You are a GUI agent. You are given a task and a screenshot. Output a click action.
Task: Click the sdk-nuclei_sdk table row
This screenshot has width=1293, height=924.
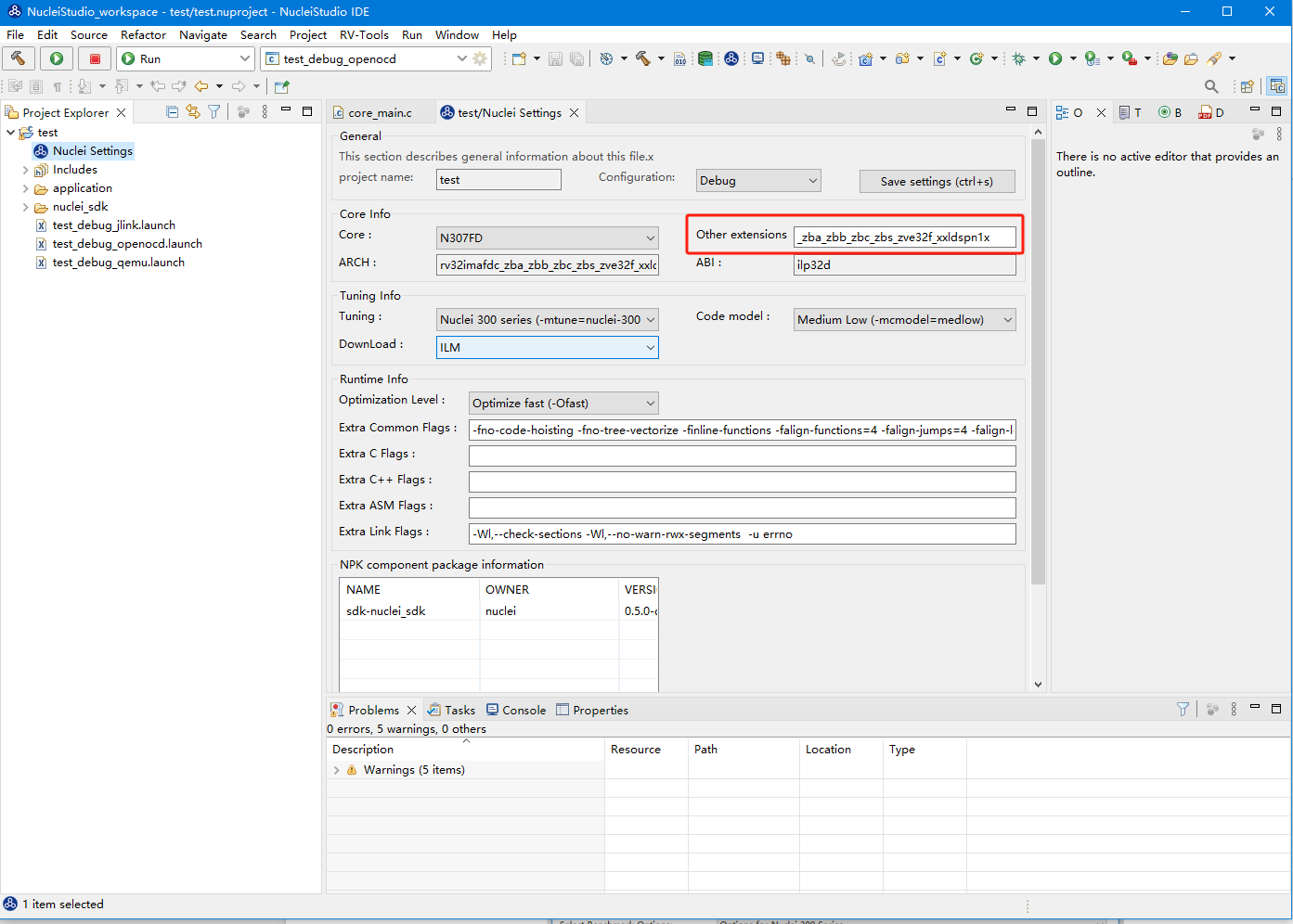pyautogui.click(x=499, y=610)
